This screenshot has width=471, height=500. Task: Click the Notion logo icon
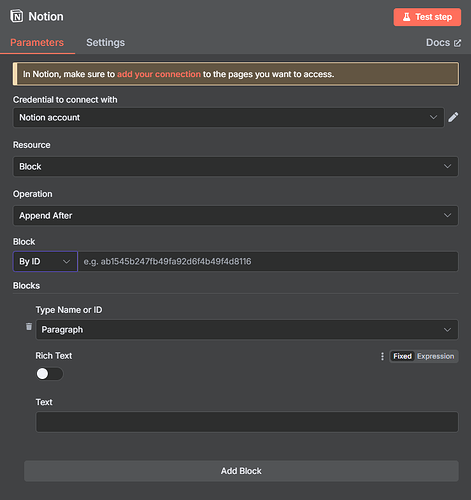17,16
